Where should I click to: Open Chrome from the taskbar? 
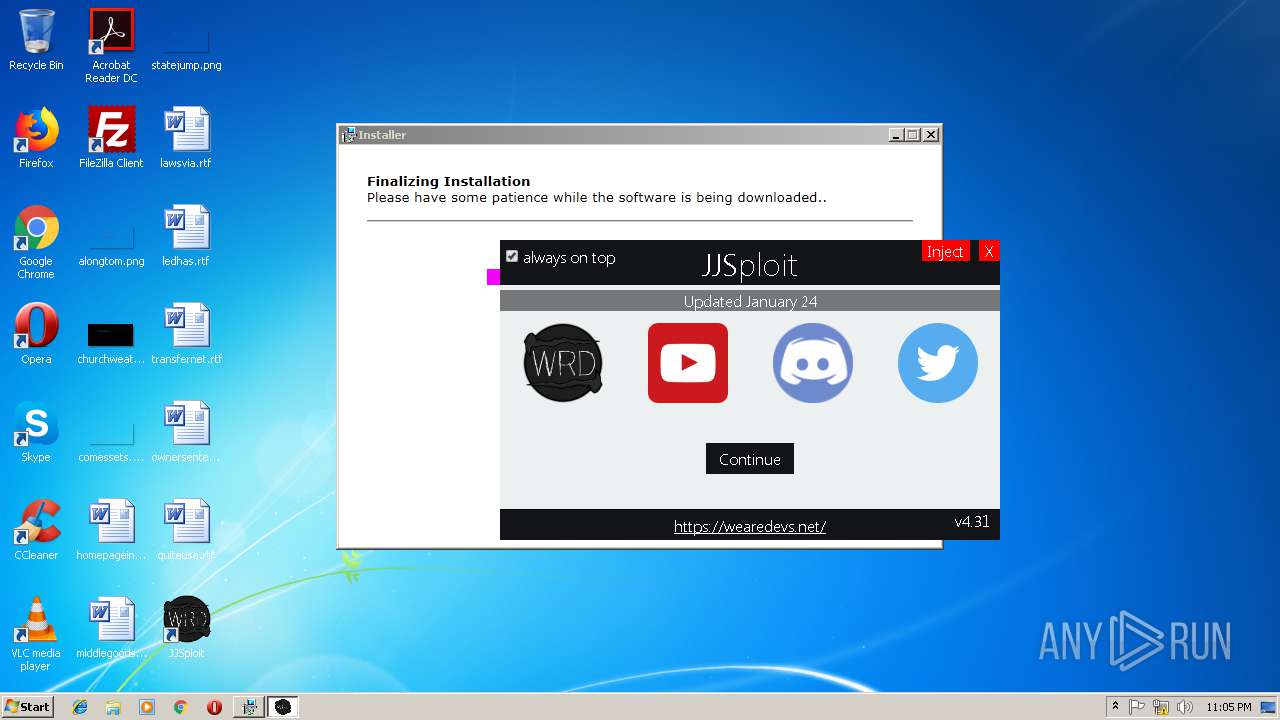(x=180, y=707)
